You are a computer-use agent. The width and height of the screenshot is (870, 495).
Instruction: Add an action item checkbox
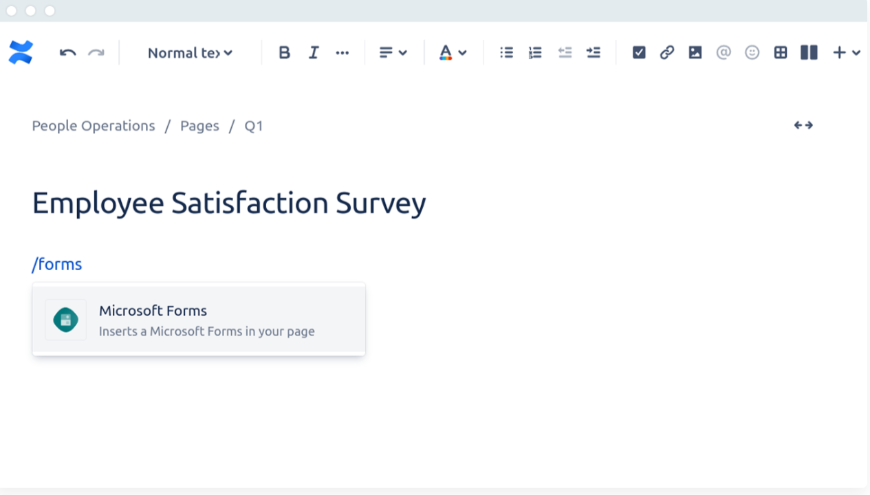[639, 53]
